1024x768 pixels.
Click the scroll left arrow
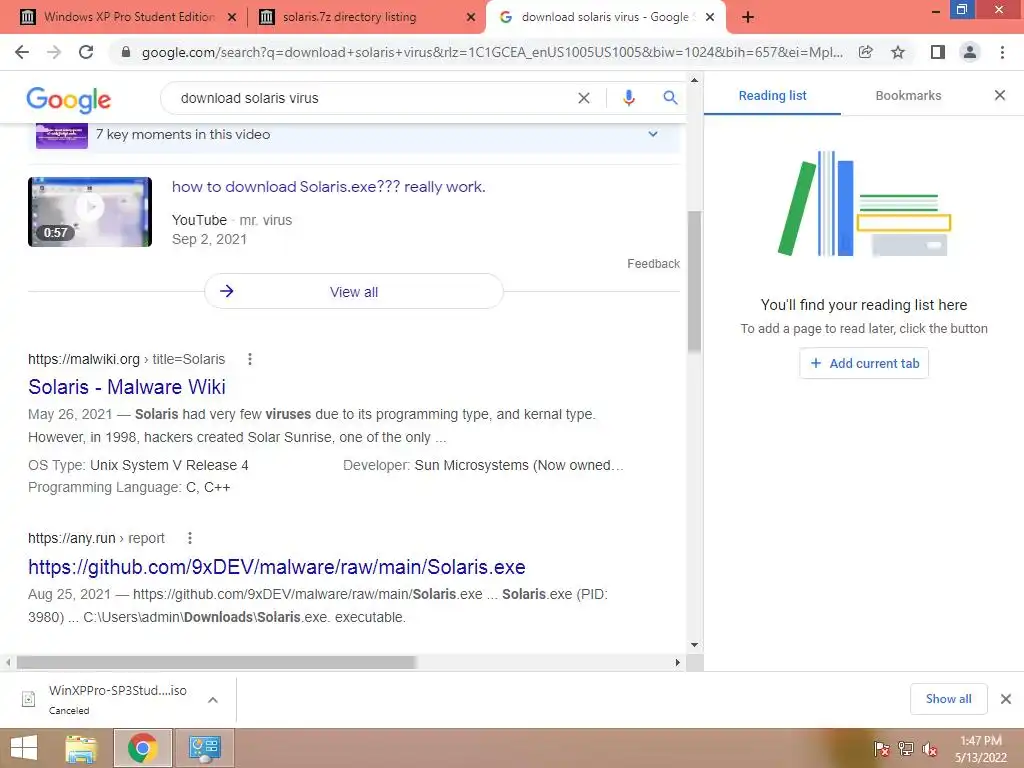click(8, 662)
